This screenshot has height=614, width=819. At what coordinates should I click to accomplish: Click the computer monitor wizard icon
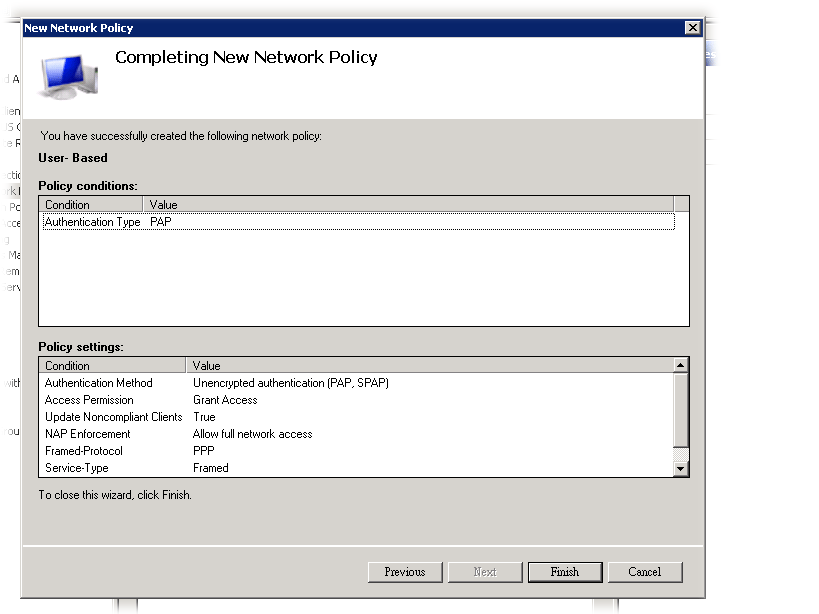click(x=68, y=81)
